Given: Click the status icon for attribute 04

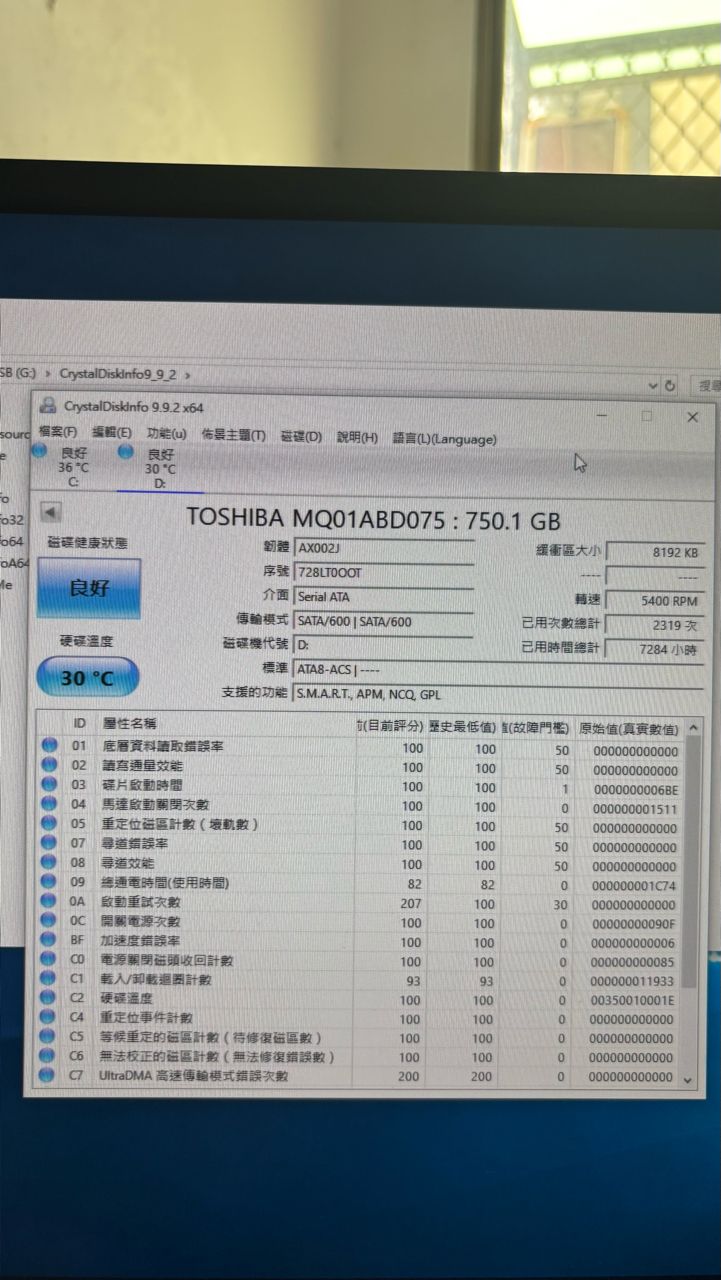Looking at the screenshot, I should pyautogui.click(x=49, y=803).
